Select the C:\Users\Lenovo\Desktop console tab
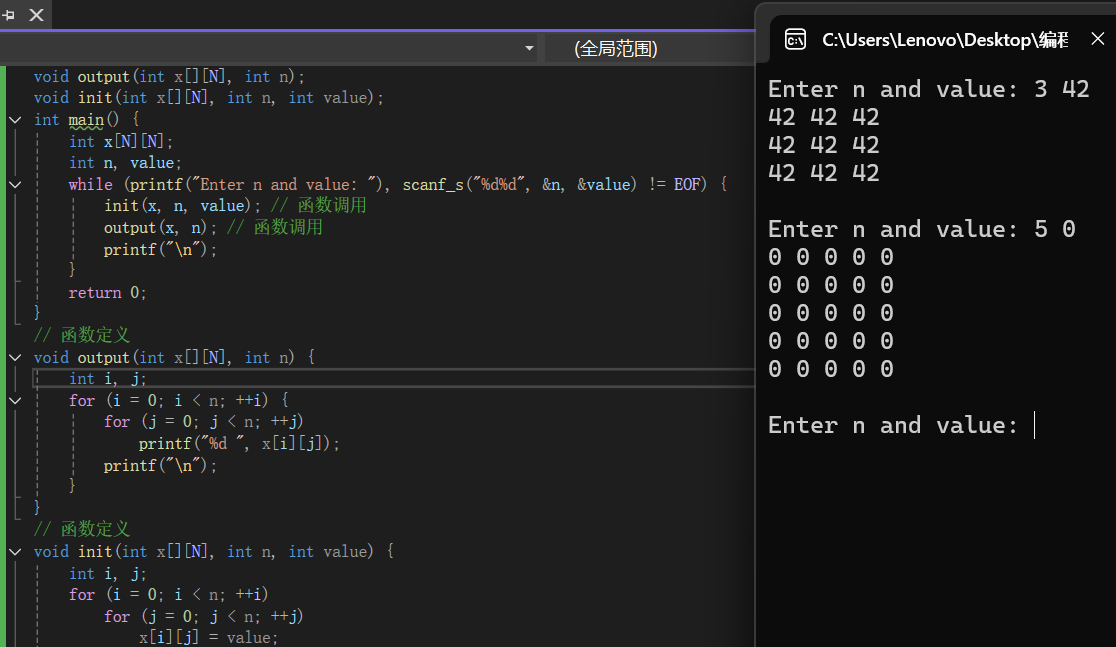1116x647 pixels. [x=944, y=40]
